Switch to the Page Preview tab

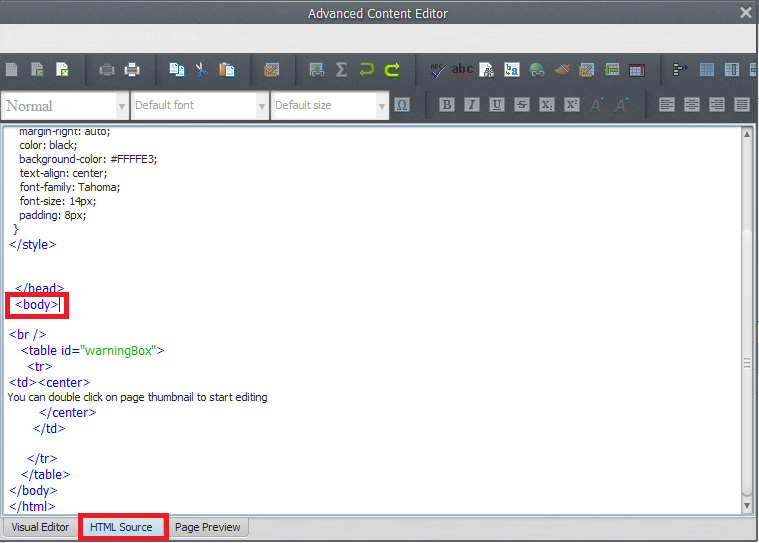point(207,527)
